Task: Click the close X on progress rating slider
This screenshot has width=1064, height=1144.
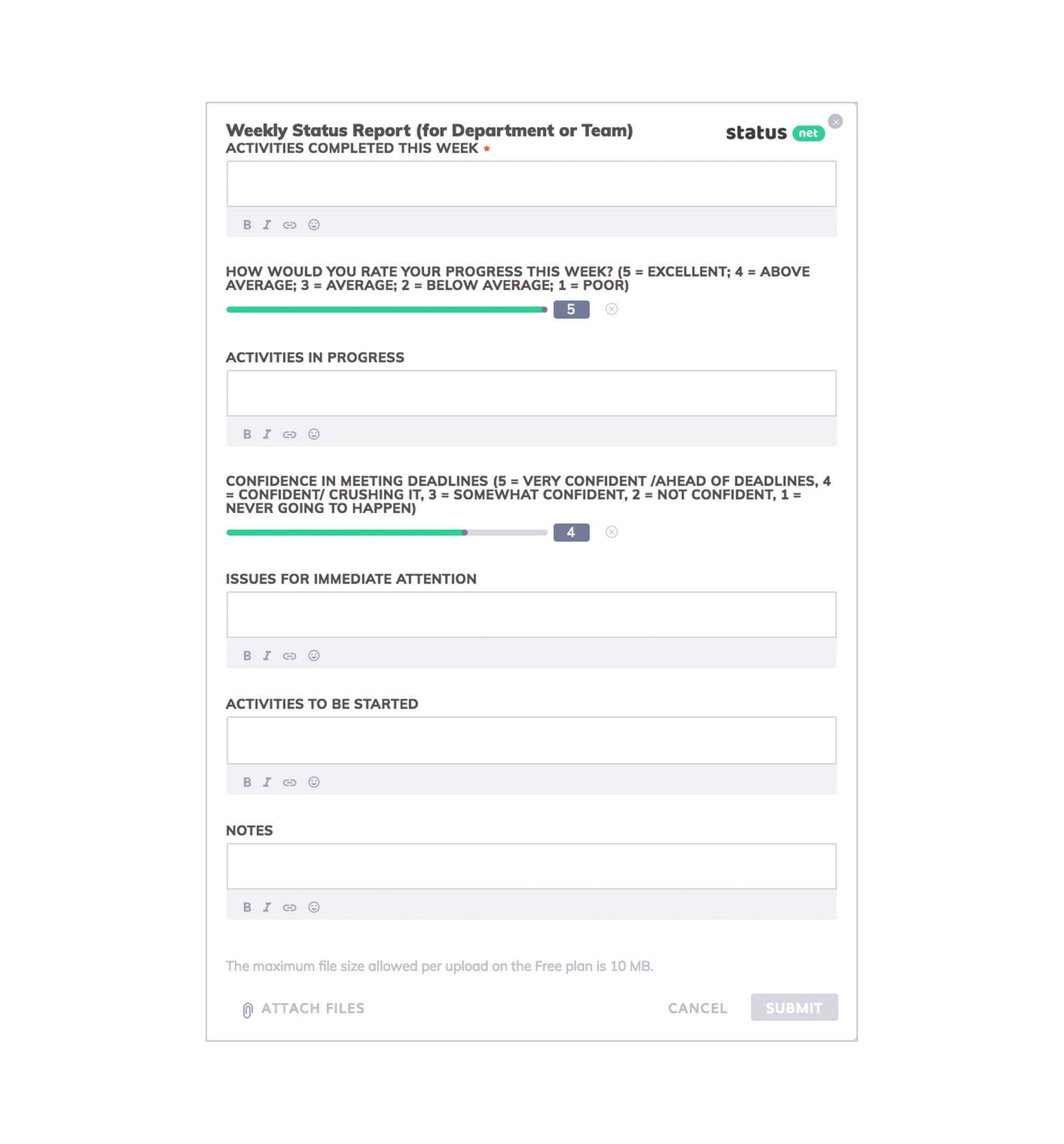Action: coord(613,309)
